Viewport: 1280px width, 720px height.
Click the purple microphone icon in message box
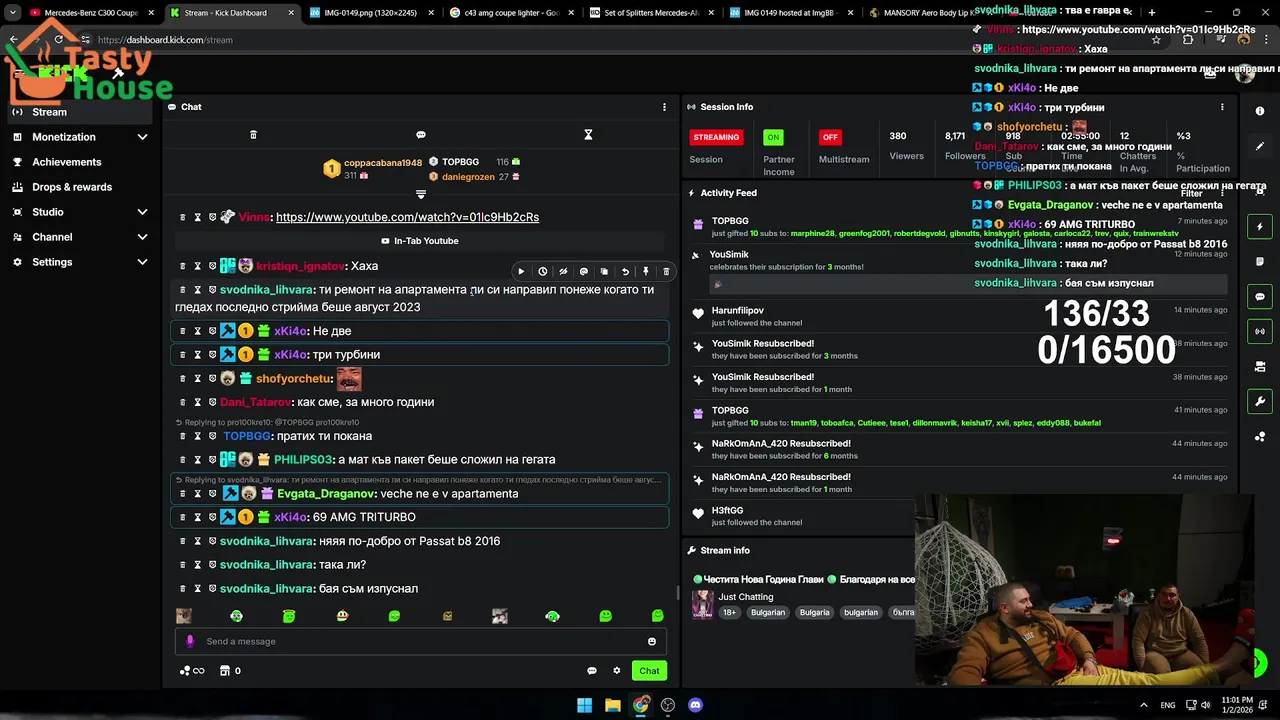pos(190,642)
